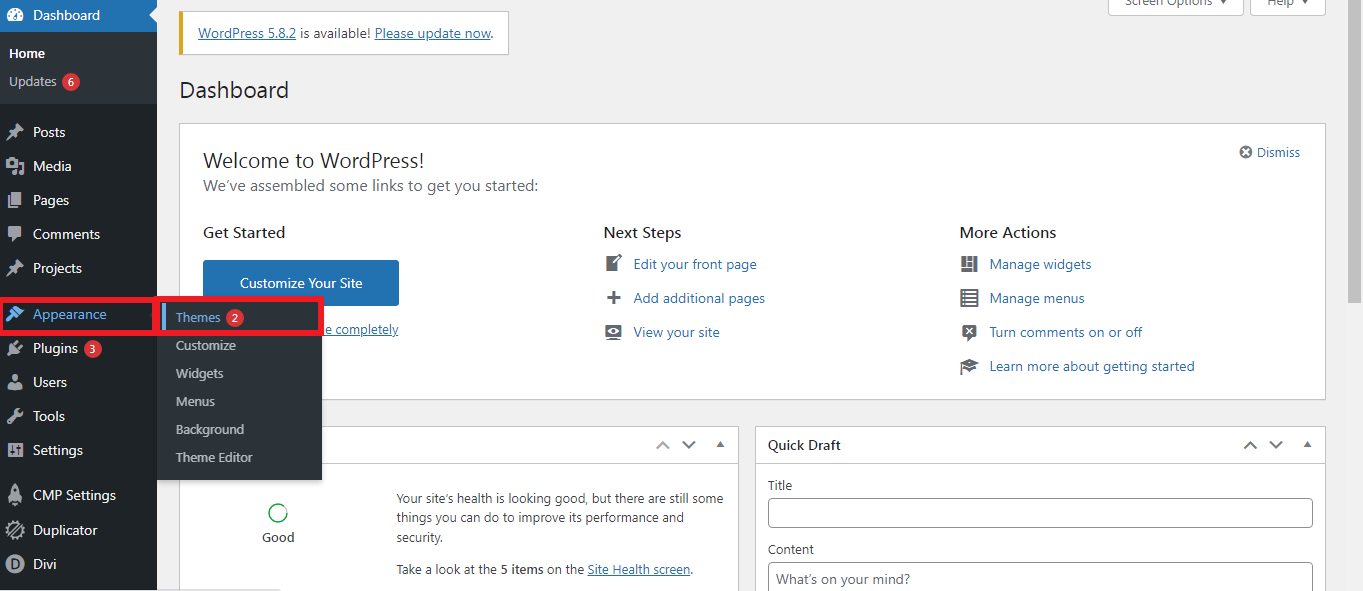Click the View your site eye icon
Screen dimensions: 1363x591
614,332
